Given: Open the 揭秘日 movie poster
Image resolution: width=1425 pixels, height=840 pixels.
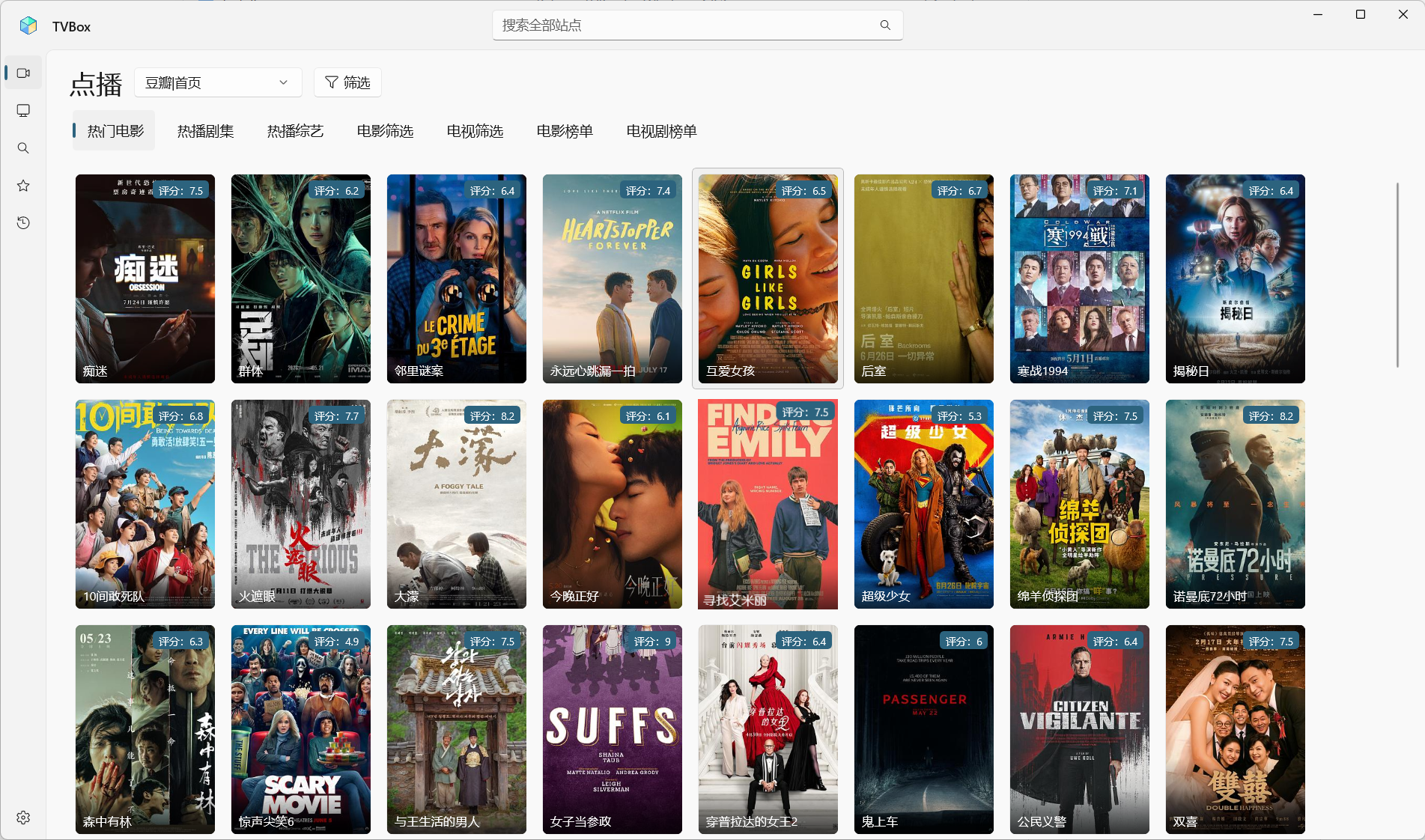Looking at the screenshot, I should point(1236,279).
